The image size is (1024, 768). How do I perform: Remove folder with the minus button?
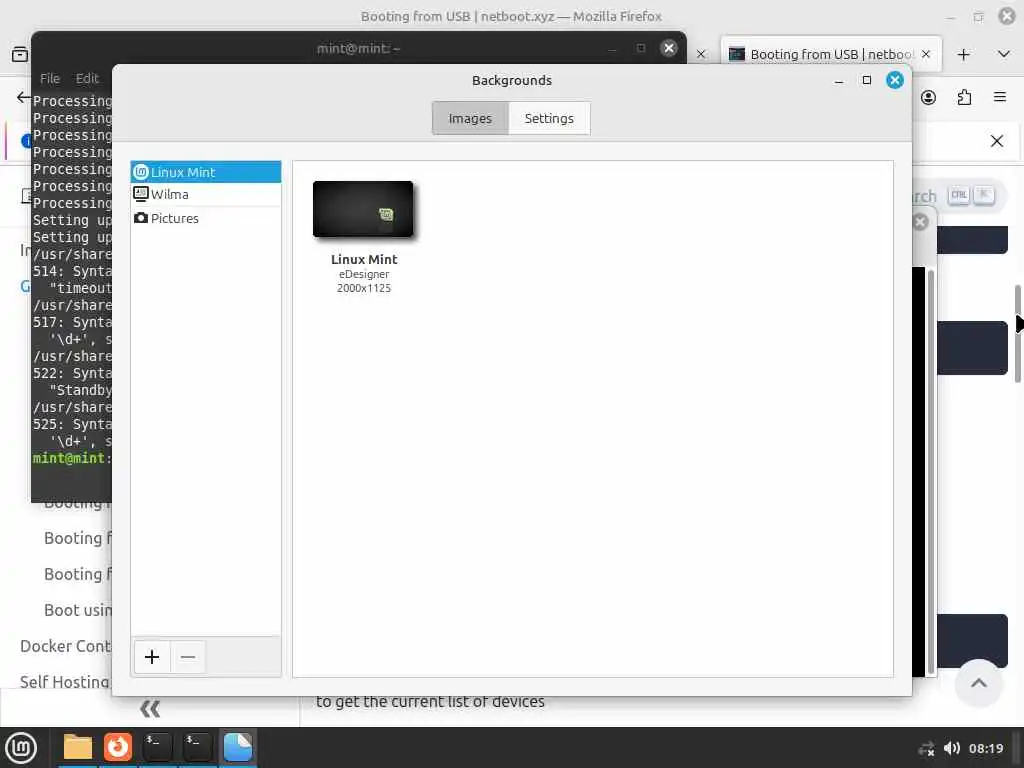pyautogui.click(x=188, y=656)
